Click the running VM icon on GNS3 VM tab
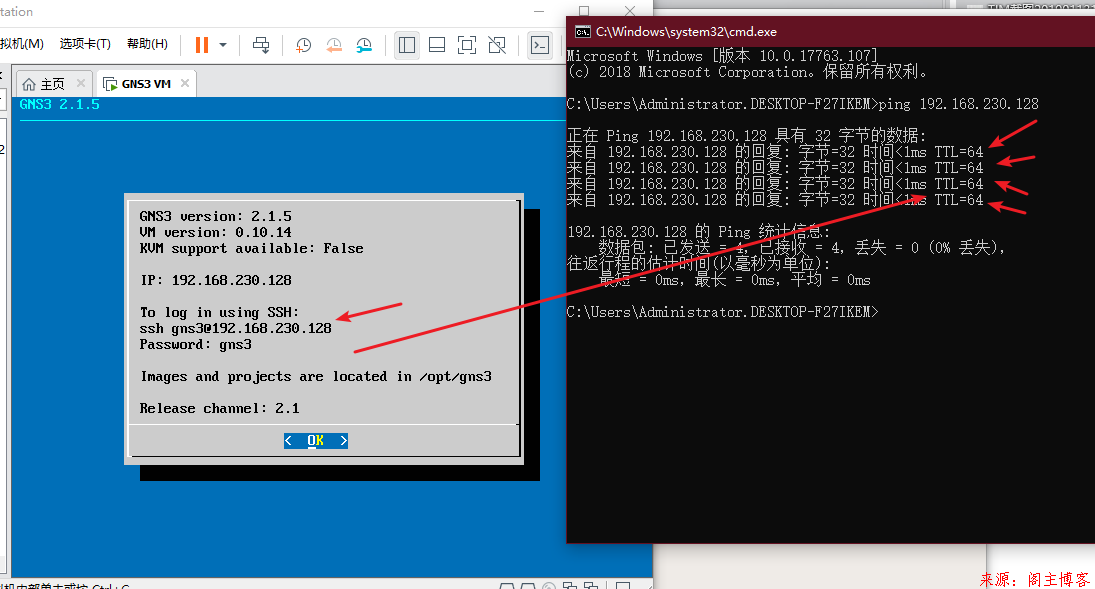Viewport: 1095px width, 589px height. point(110,85)
